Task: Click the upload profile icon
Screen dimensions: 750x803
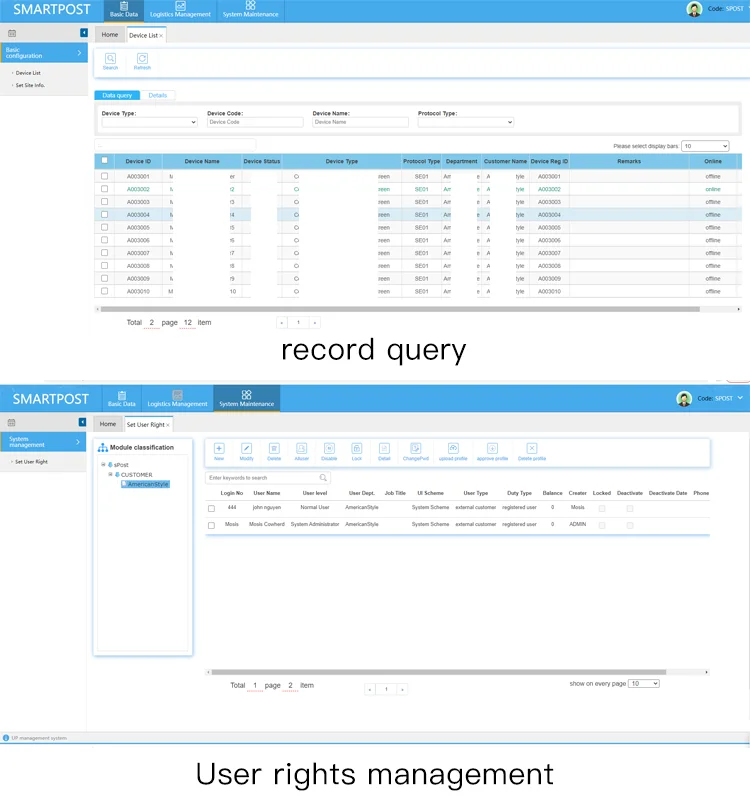Action: tap(453, 449)
